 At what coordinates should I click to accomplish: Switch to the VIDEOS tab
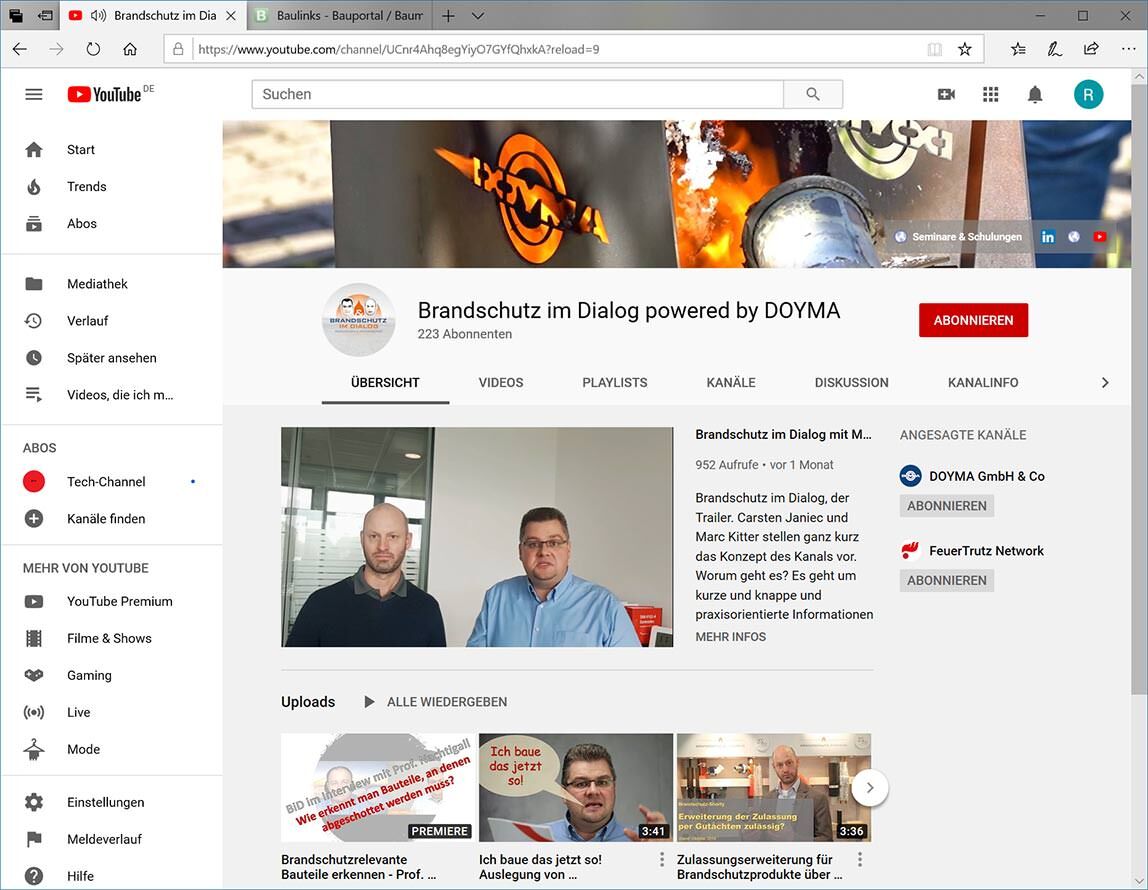[501, 382]
